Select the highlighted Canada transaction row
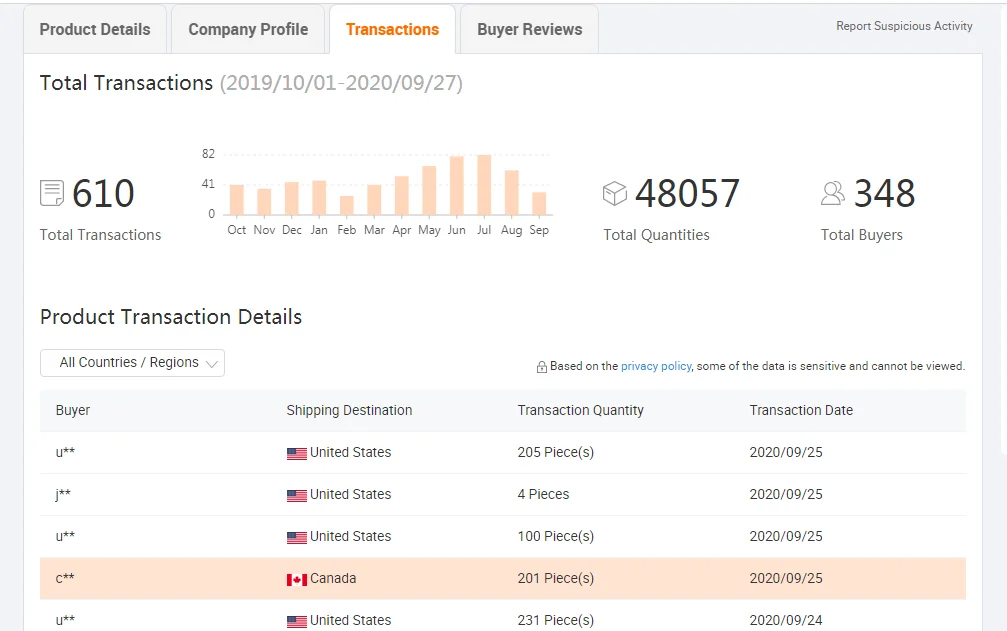Viewport: 1007px width, 631px height. (503, 578)
